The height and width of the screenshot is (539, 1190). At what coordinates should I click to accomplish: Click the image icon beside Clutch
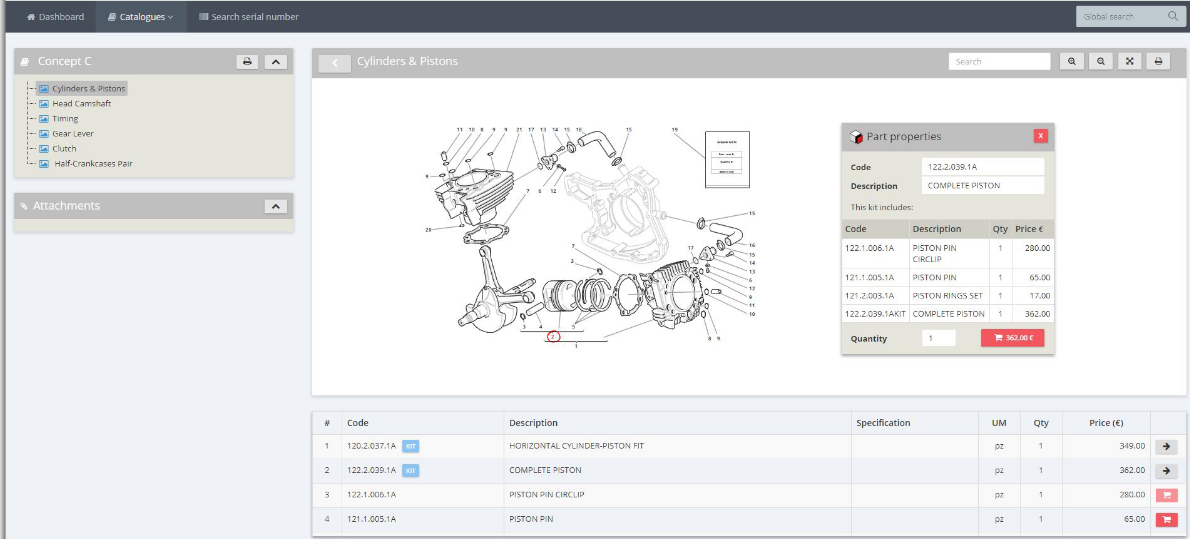coord(44,149)
